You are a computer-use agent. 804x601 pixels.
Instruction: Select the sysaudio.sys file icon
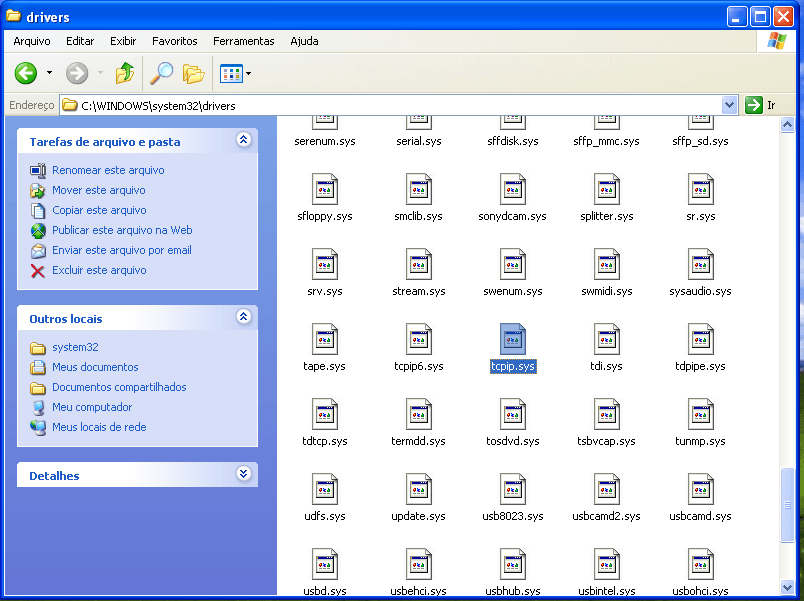coord(700,265)
